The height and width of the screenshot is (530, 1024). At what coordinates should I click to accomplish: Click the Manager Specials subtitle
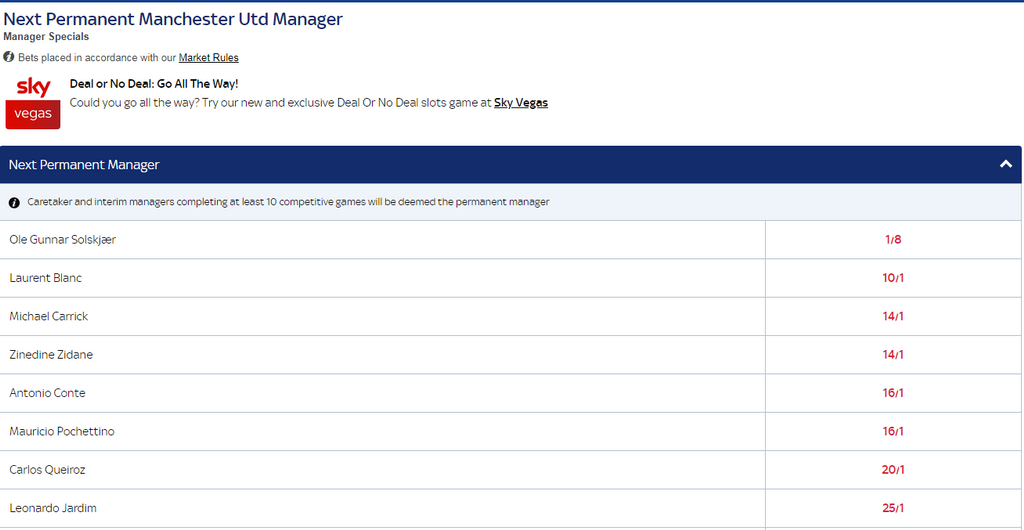[46, 37]
